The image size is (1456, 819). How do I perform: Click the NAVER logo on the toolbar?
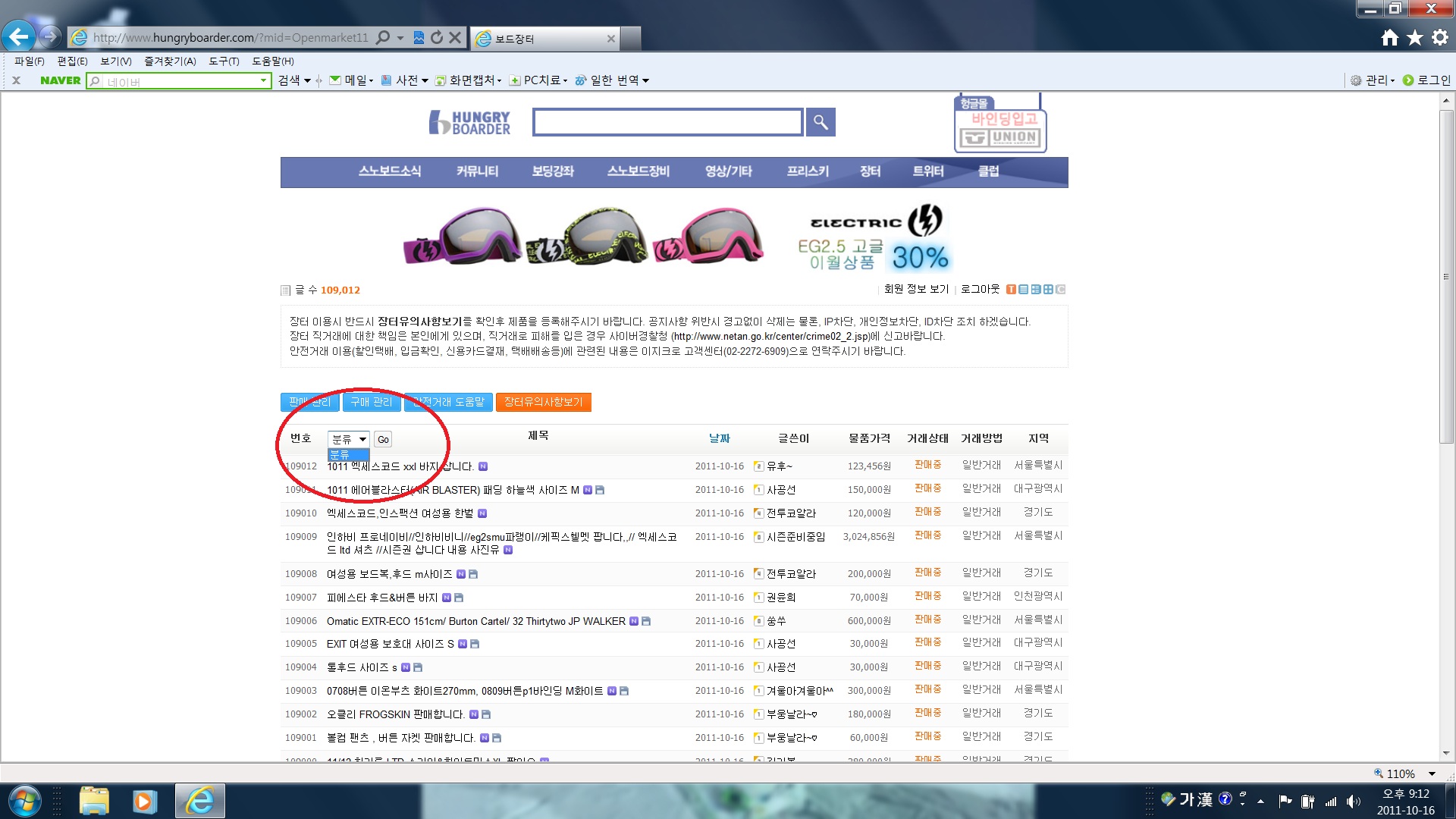point(60,80)
